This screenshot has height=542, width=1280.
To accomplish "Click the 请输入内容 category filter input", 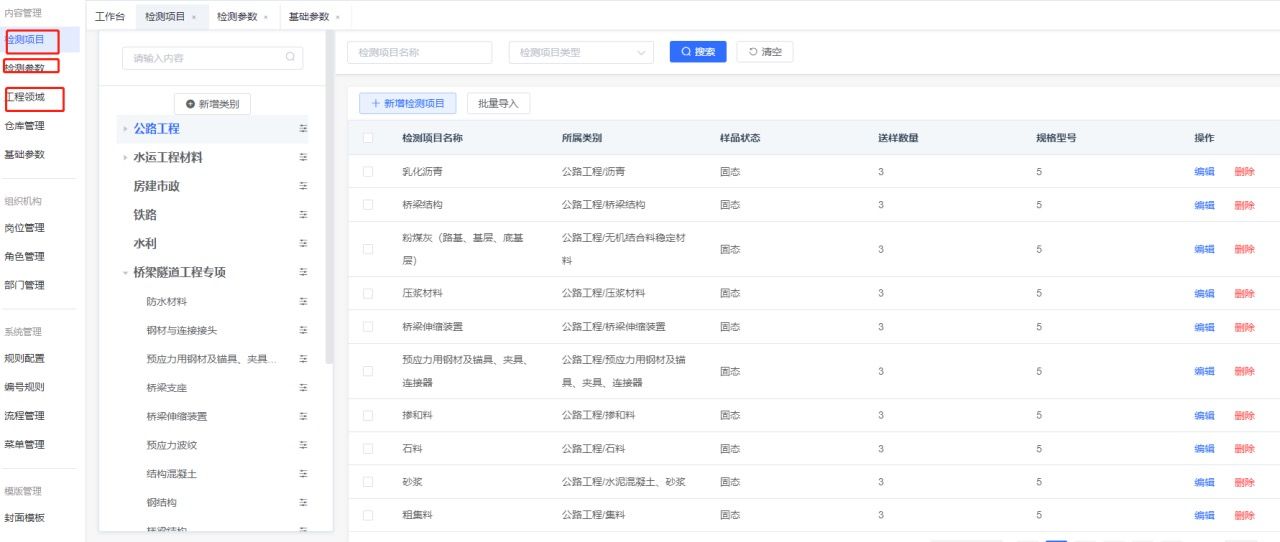I will [x=212, y=58].
